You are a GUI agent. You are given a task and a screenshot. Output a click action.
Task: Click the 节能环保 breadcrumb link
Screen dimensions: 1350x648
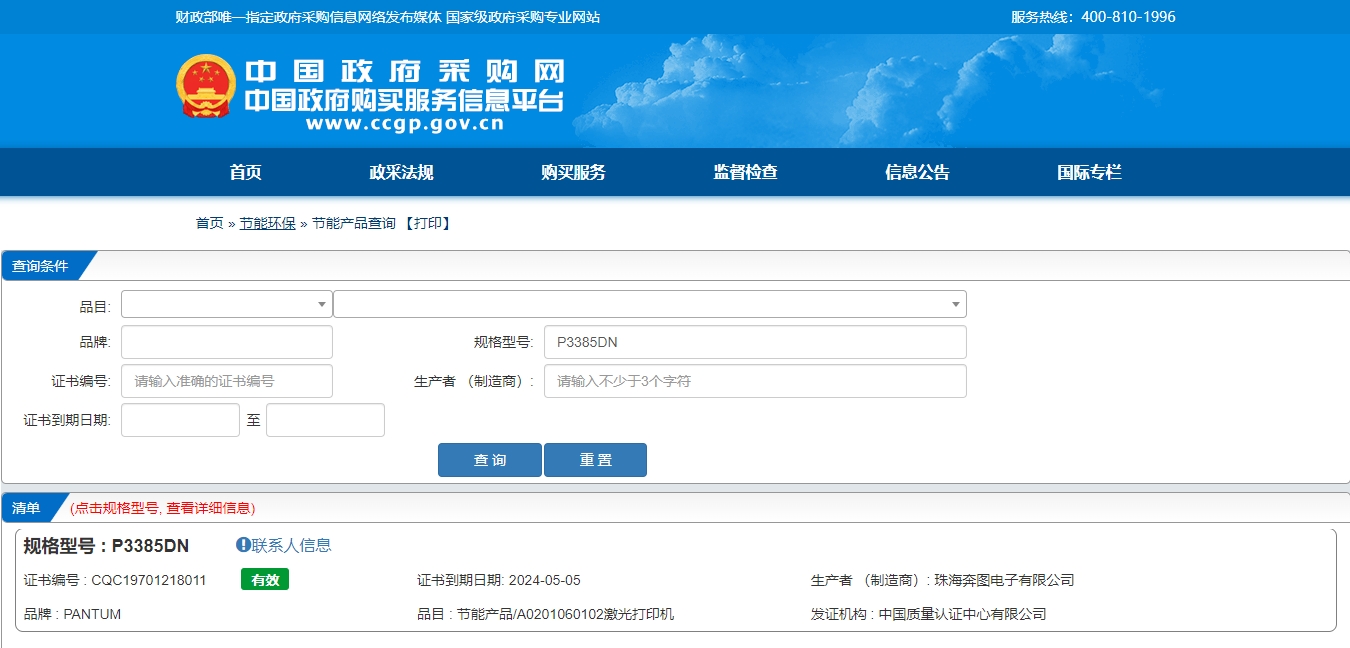tap(267, 223)
